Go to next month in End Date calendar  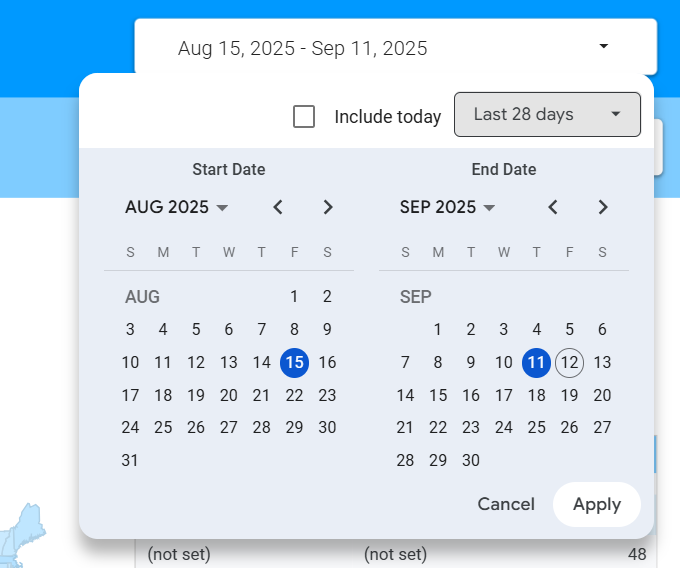pyautogui.click(x=602, y=208)
